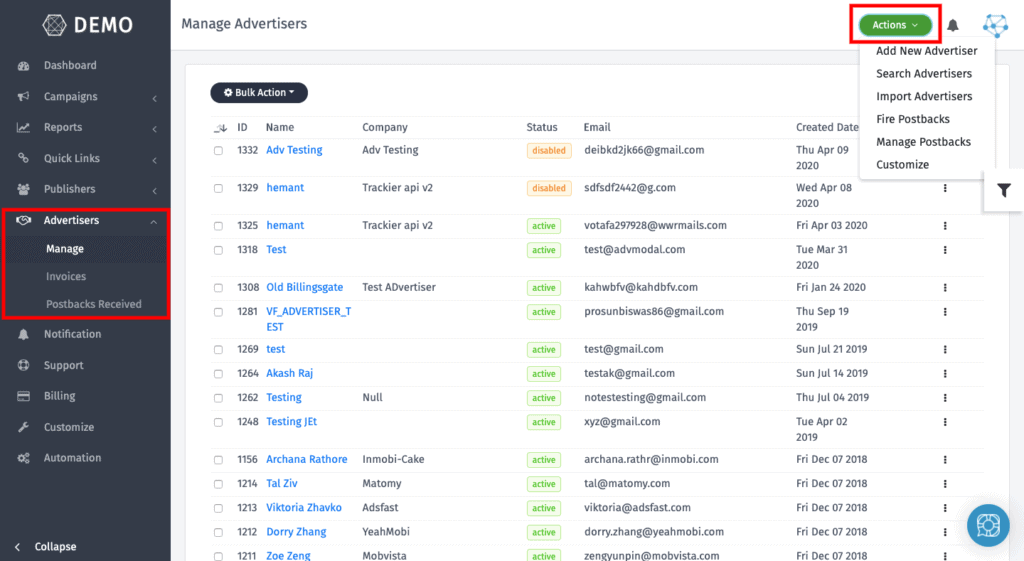Open the filter funnel icon
1024x561 pixels.
click(x=1004, y=191)
